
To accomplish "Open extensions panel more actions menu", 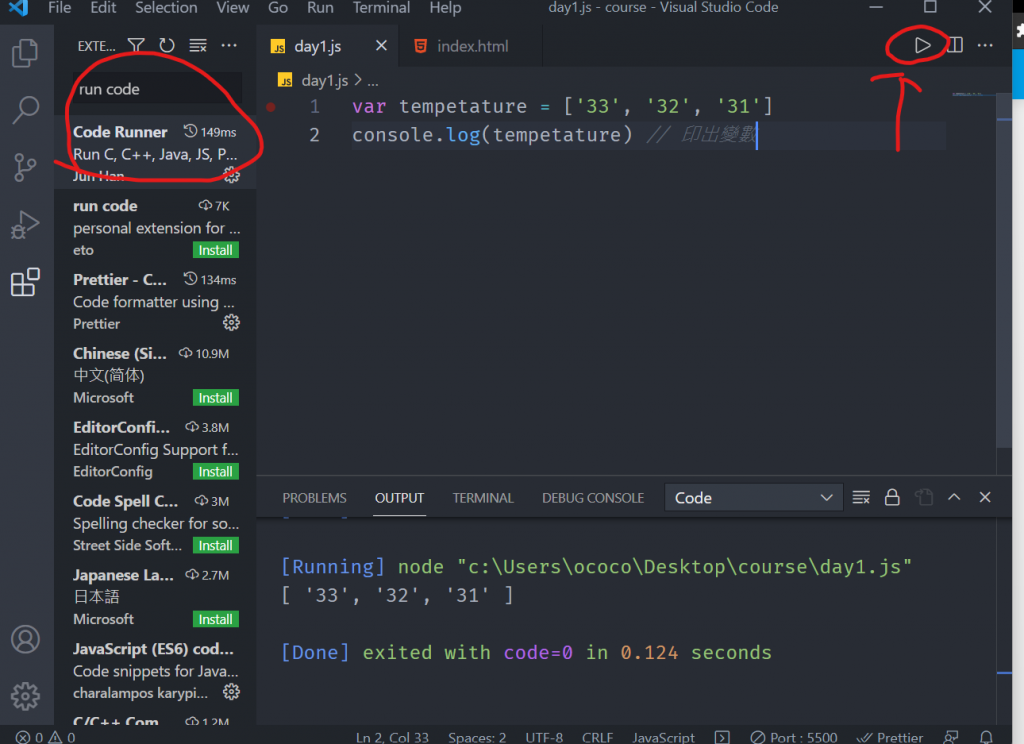I will [229, 45].
